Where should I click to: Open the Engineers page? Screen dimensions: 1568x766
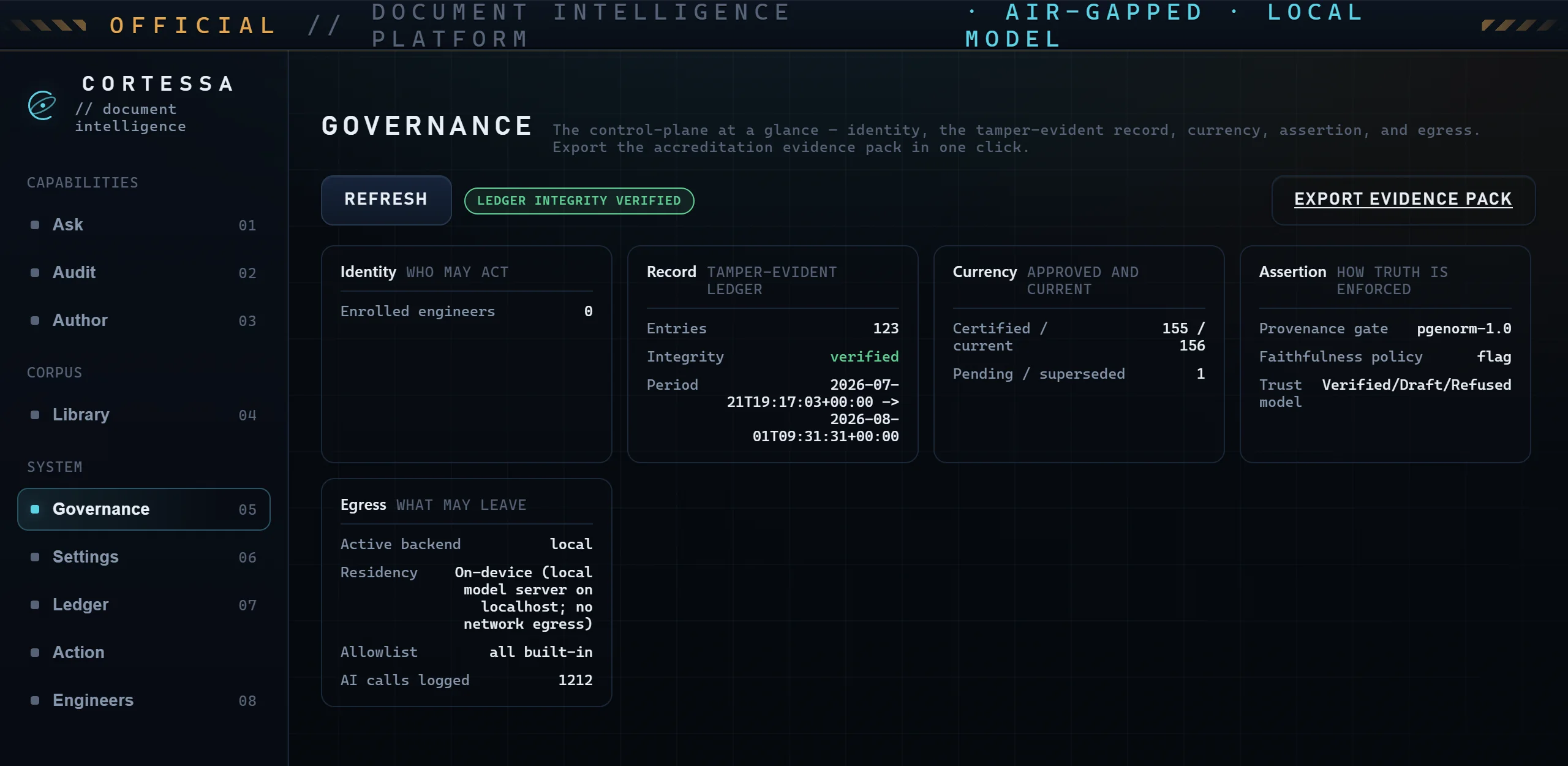click(x=144, y=700)
